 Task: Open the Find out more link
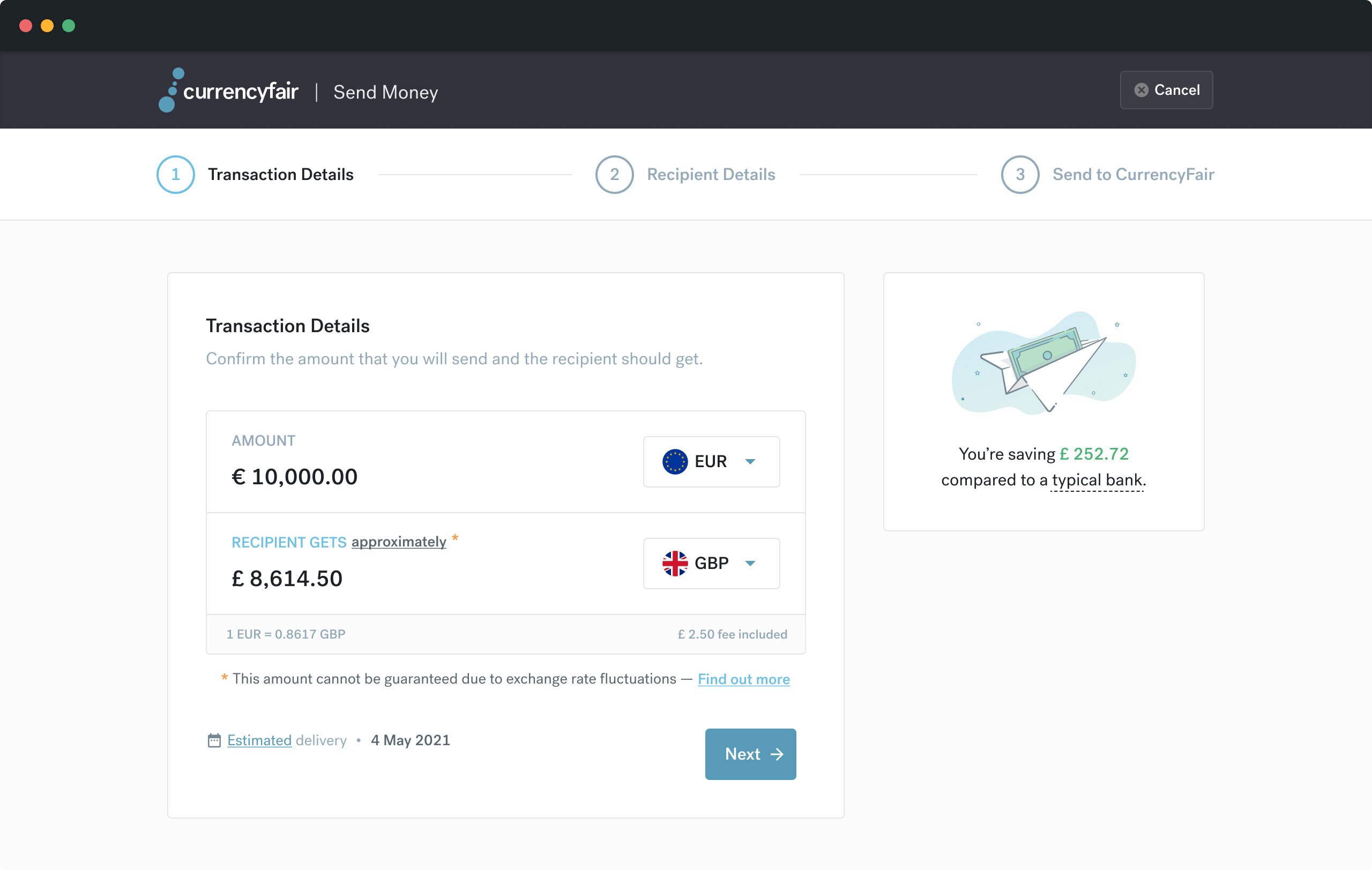pyautogui.click(x=743, y=679)
